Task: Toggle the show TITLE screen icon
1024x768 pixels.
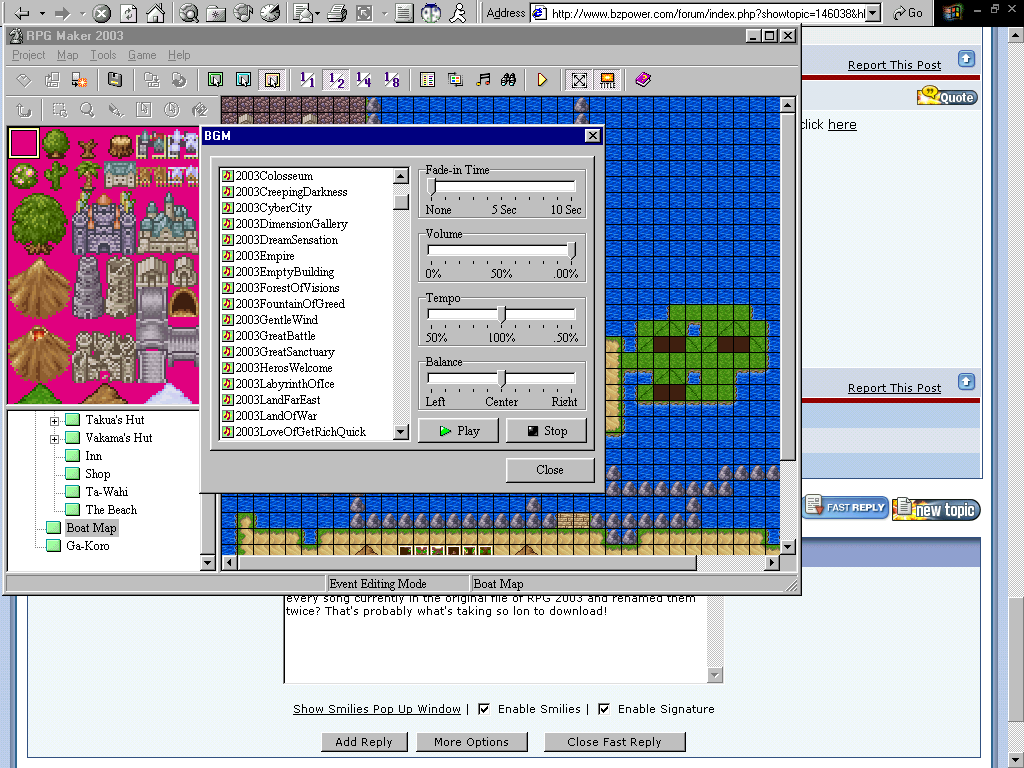Action: 607,80
